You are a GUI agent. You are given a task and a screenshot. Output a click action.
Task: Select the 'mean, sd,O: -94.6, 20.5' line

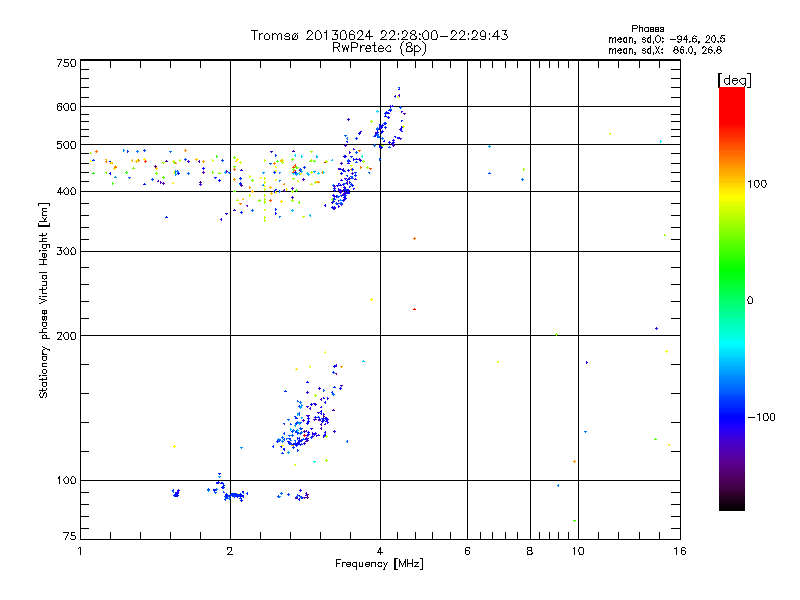(x=666, y=39)
